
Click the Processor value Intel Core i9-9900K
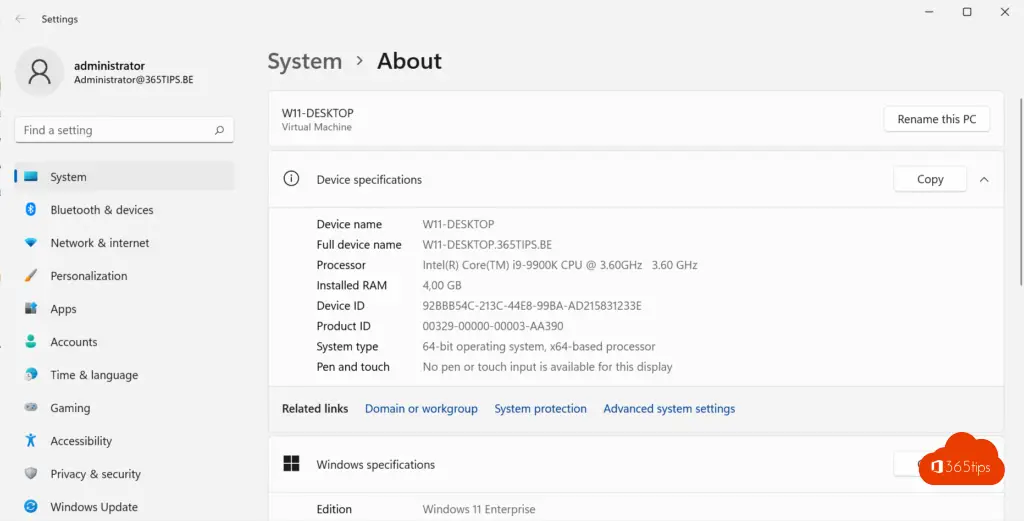pos(560,265)
